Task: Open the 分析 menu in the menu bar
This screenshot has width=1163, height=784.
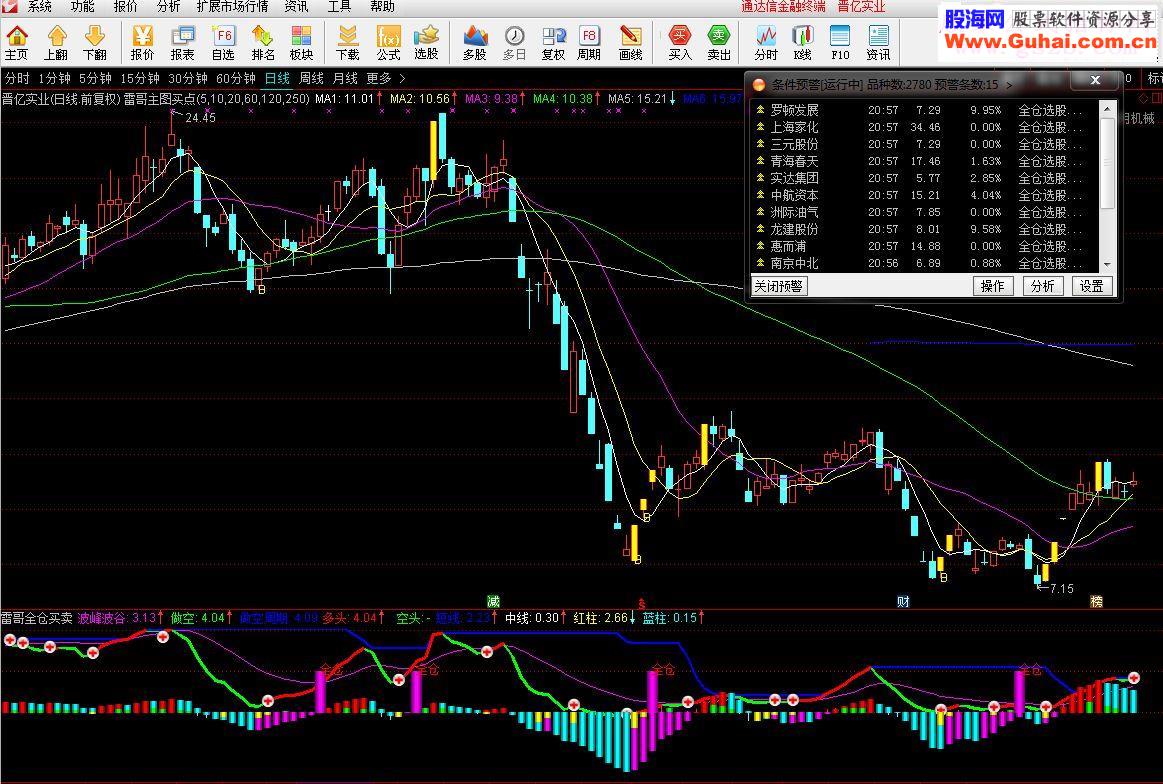Action: click(168, 7)
